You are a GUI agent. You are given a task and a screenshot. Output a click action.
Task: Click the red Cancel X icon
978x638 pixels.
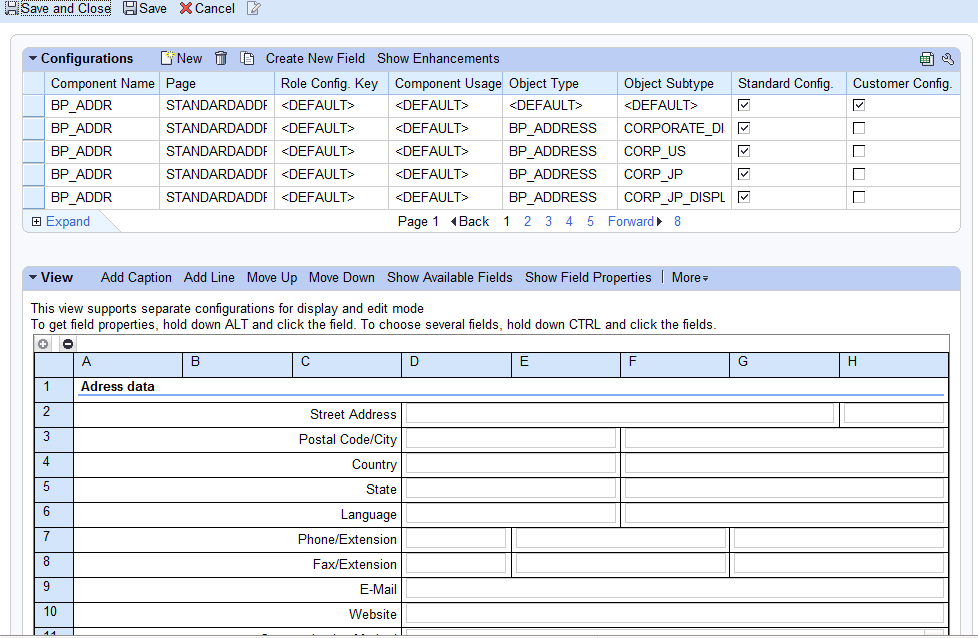point(186,8)
